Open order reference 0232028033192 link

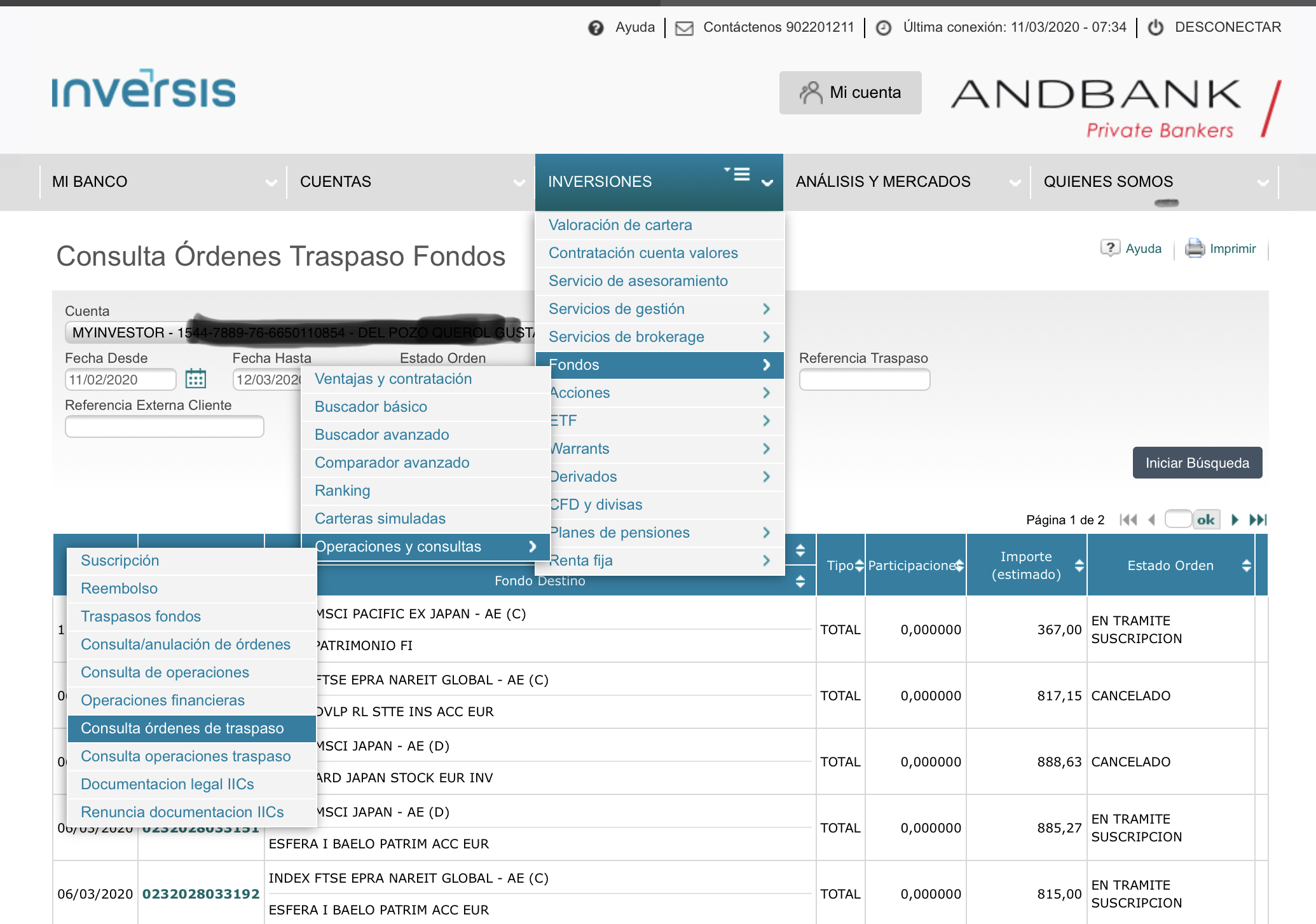[x=201, y=894]
